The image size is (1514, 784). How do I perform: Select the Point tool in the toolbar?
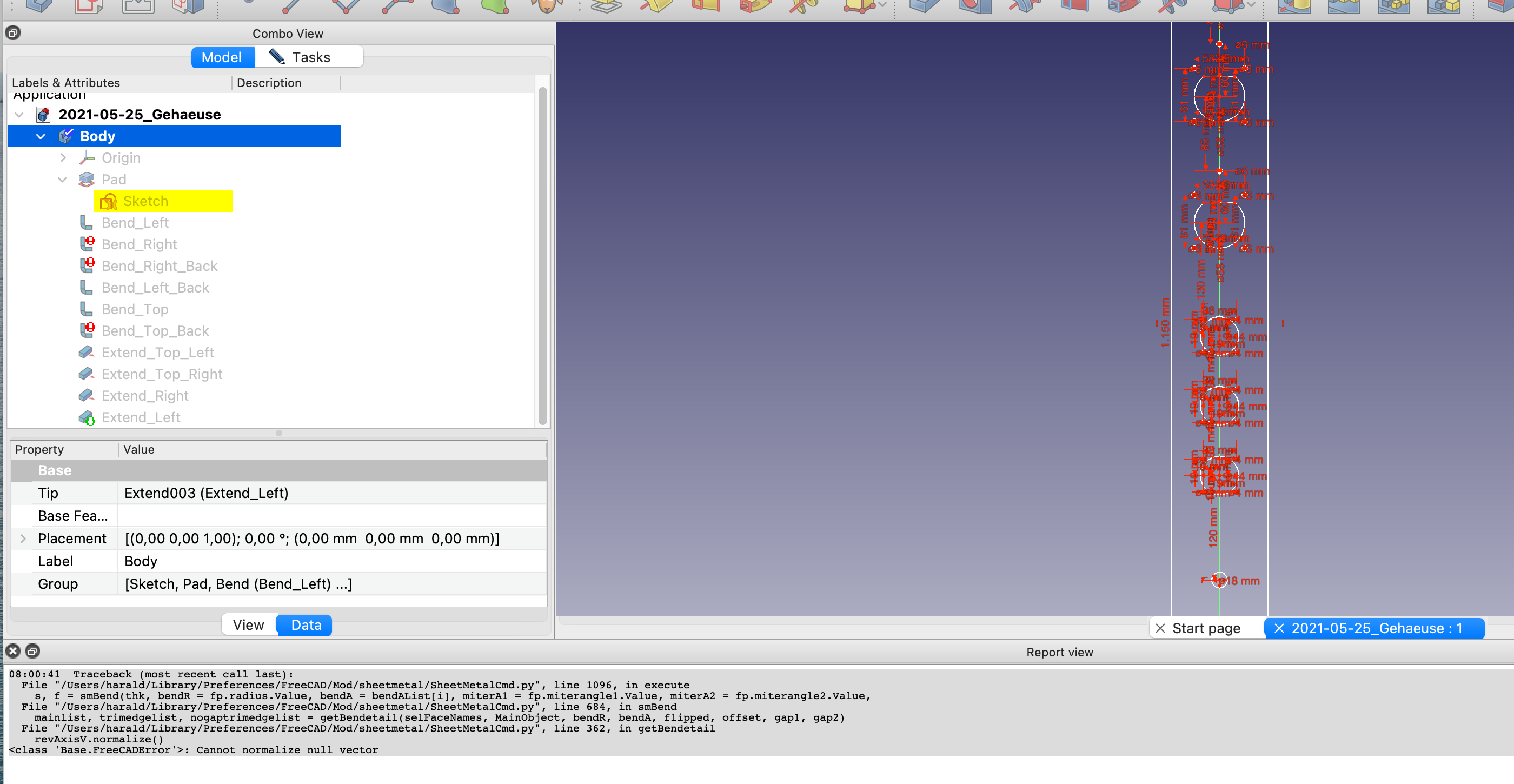248,6
